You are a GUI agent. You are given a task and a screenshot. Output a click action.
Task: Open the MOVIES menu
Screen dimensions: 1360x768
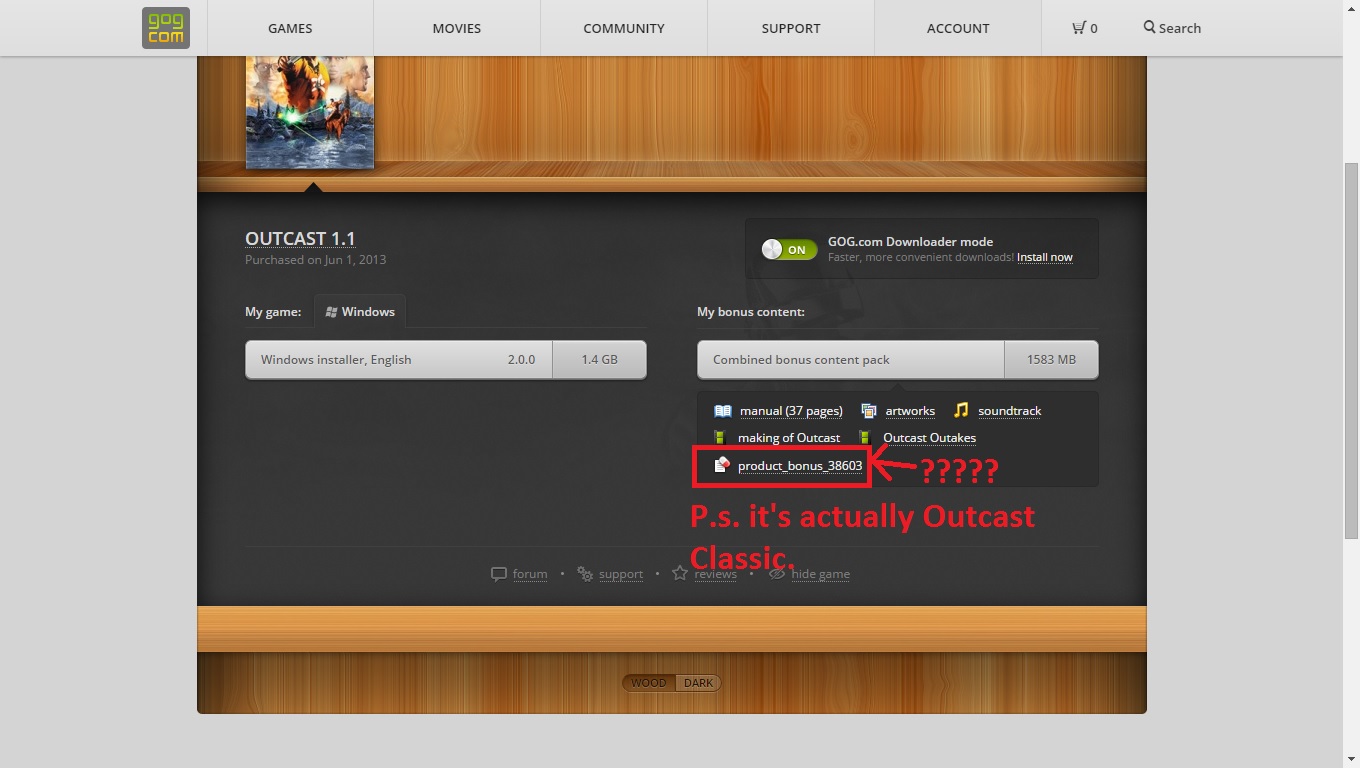point(457,28)
